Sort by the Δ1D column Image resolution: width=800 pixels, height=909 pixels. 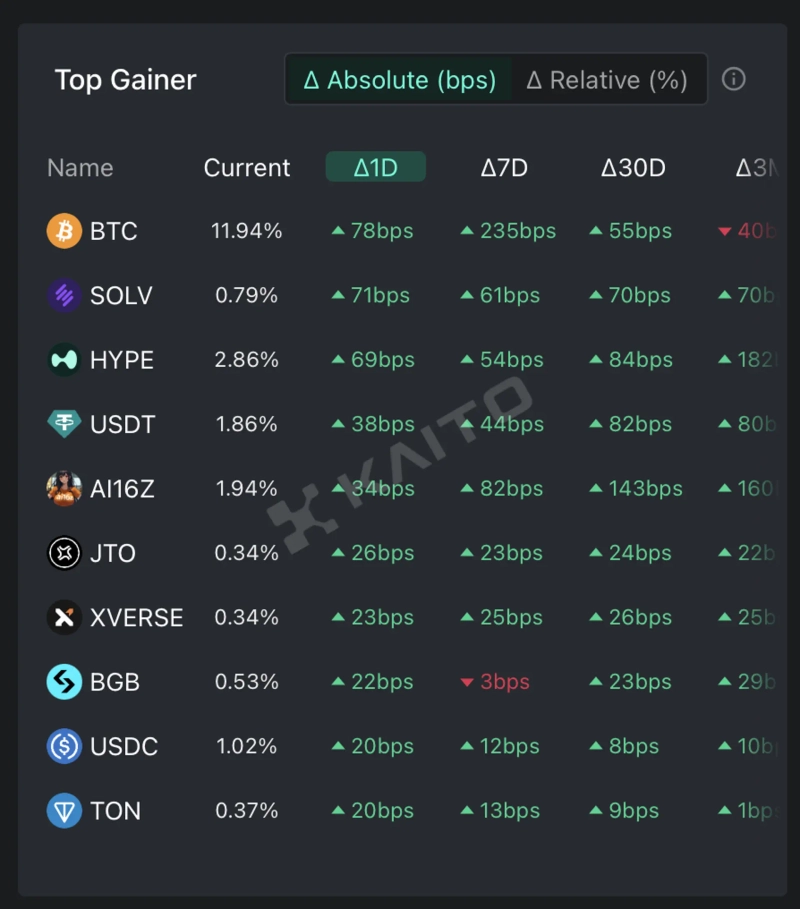376,167
